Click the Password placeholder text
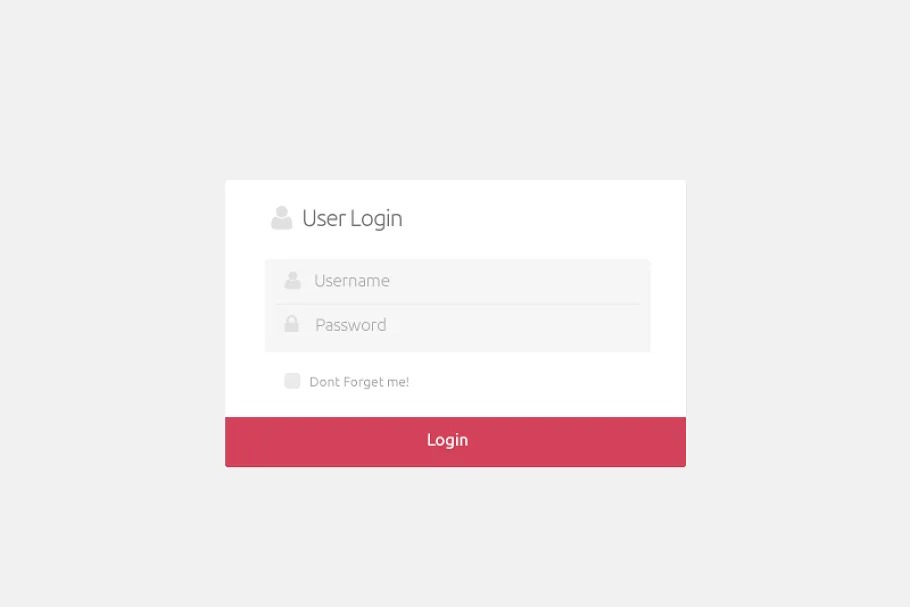Image resolution: width=910 pixels, height=607 pixels. 351,325
